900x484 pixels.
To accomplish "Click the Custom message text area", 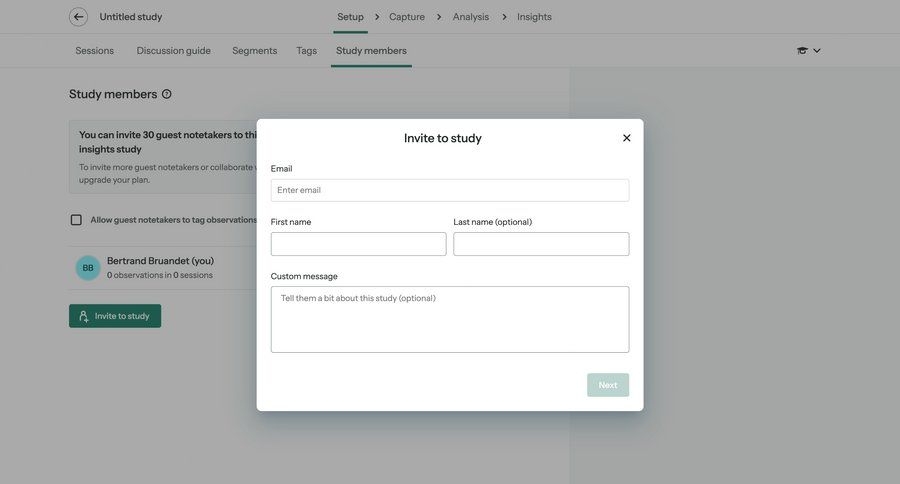I will point(450,320).
